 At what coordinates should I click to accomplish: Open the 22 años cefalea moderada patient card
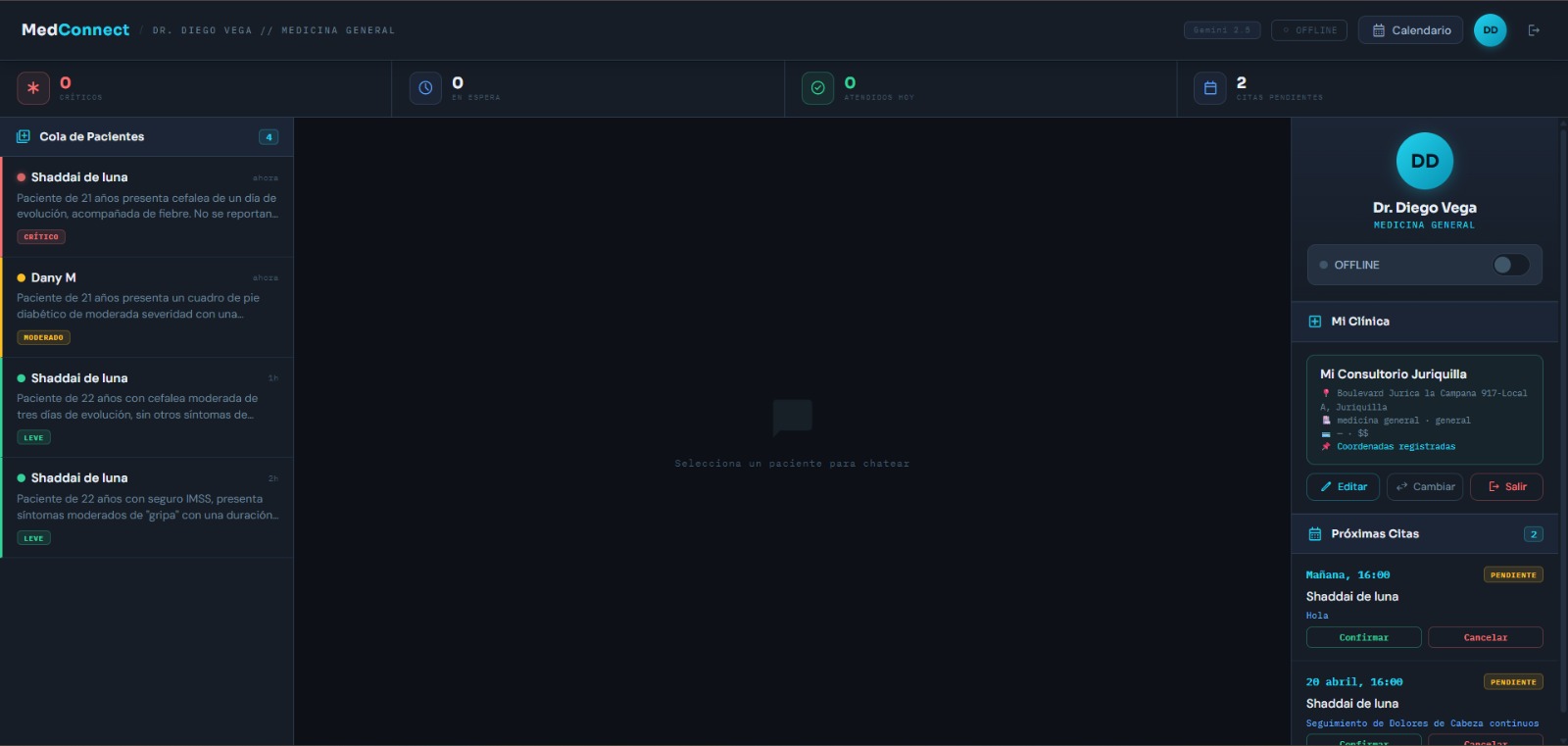pos(147,408)
